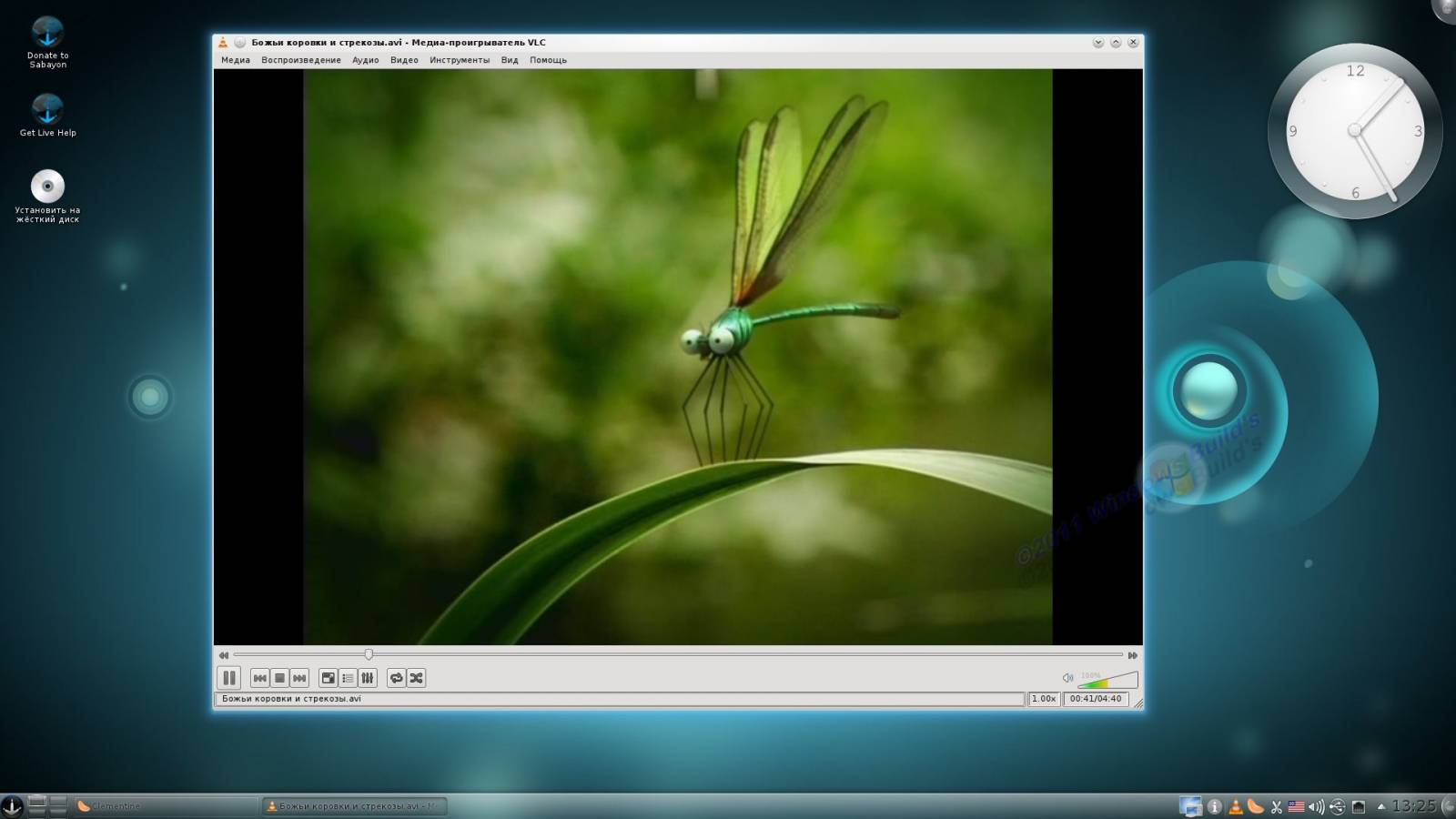Open the Вид menu
This screenshot has width=1456, height=819.
tap(510, 60)
